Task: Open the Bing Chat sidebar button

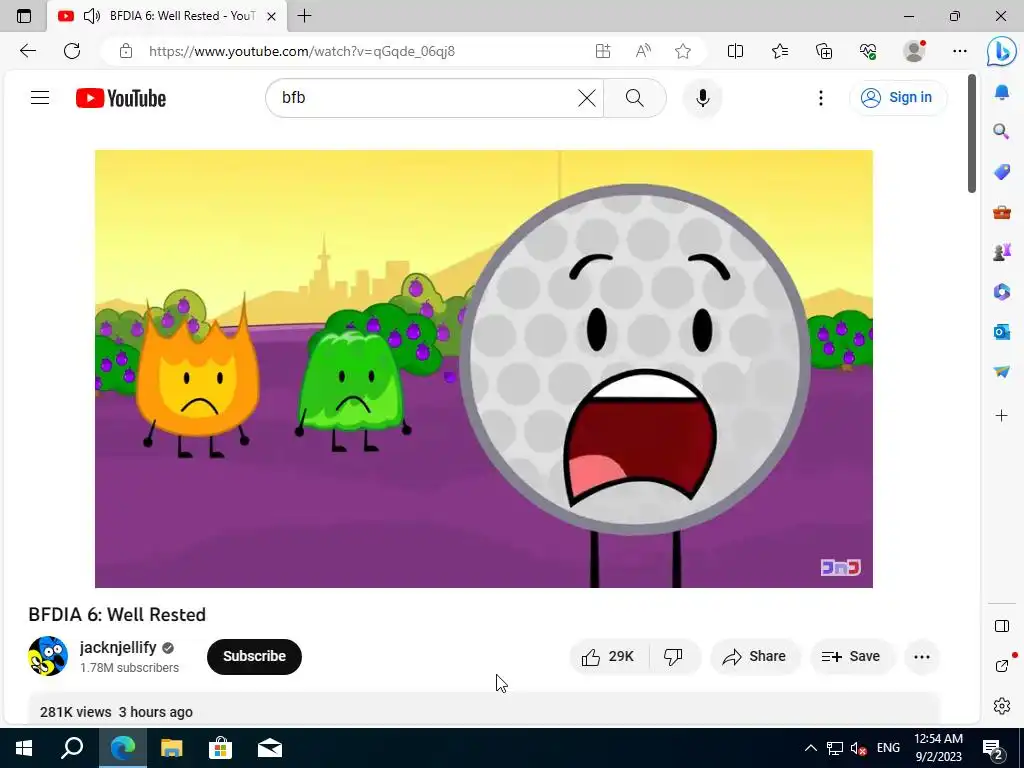Action: 1001,52
